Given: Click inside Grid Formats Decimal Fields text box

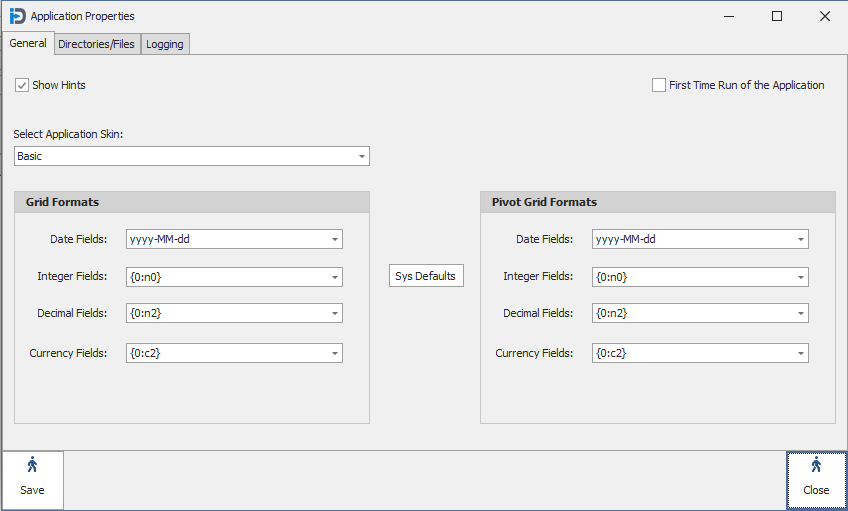Looking at the screenshot, I should (x=225, y=314).
